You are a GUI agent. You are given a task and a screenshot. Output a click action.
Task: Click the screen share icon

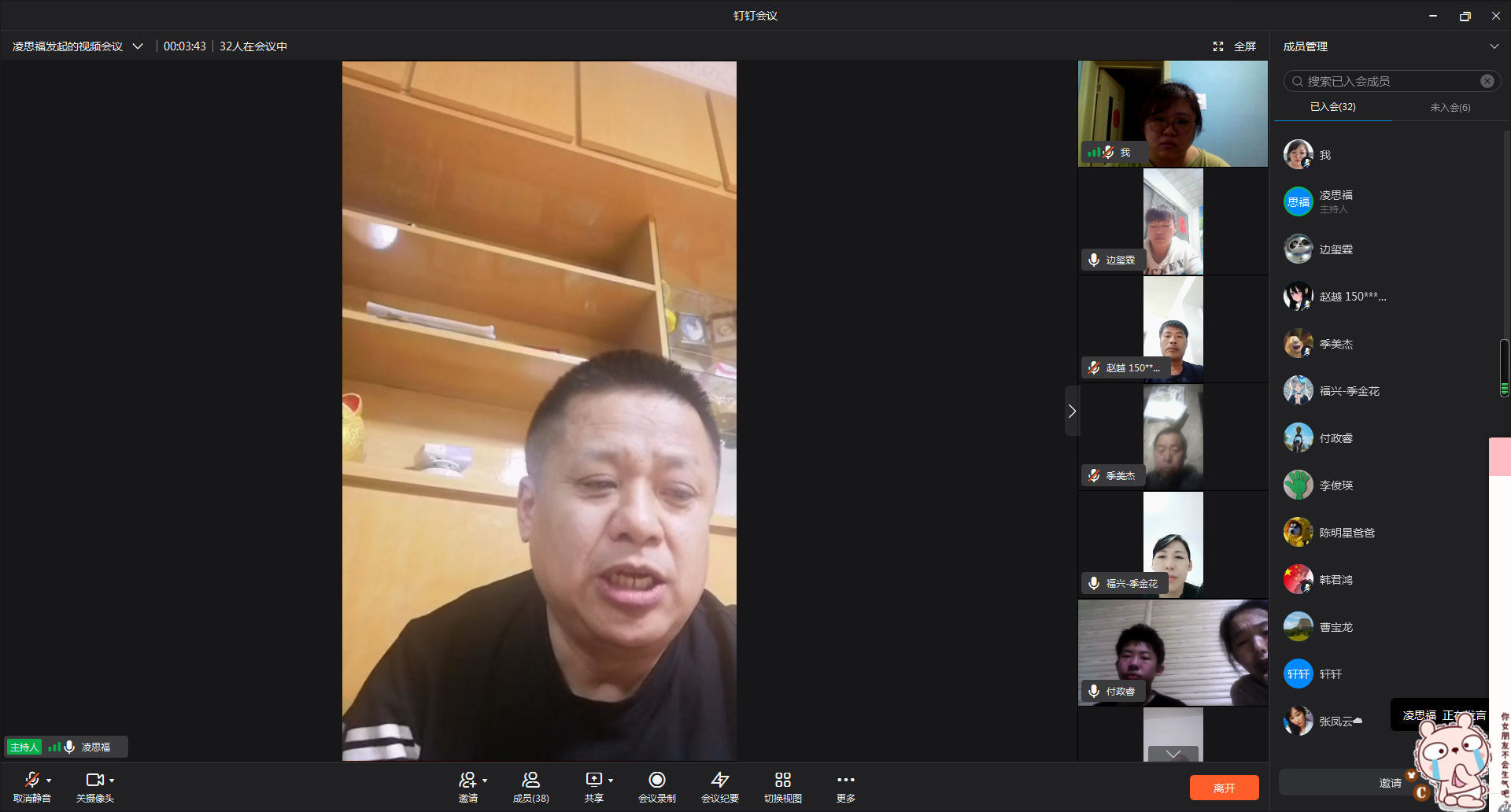pos(594,780)
